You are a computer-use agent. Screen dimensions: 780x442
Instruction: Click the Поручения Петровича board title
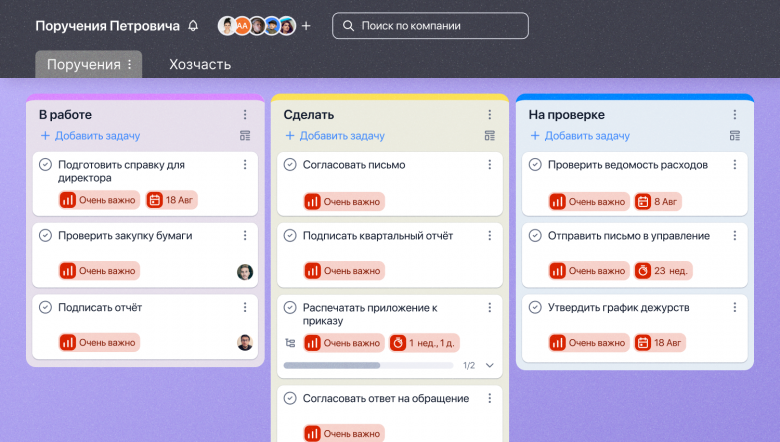tap(107, 26)
